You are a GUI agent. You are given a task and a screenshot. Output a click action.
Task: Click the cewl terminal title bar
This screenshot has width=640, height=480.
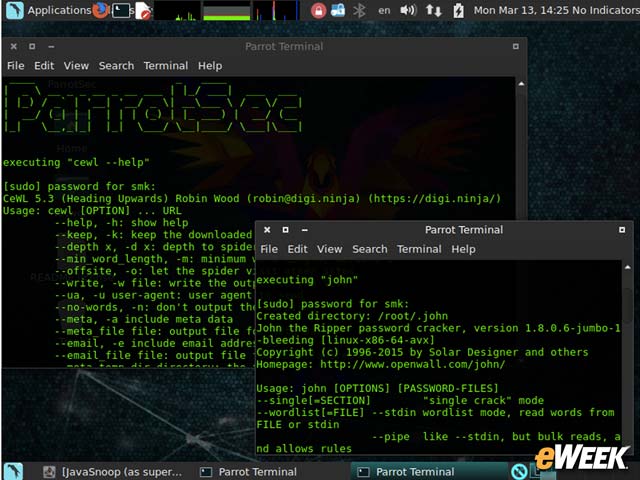pos(284,47)
